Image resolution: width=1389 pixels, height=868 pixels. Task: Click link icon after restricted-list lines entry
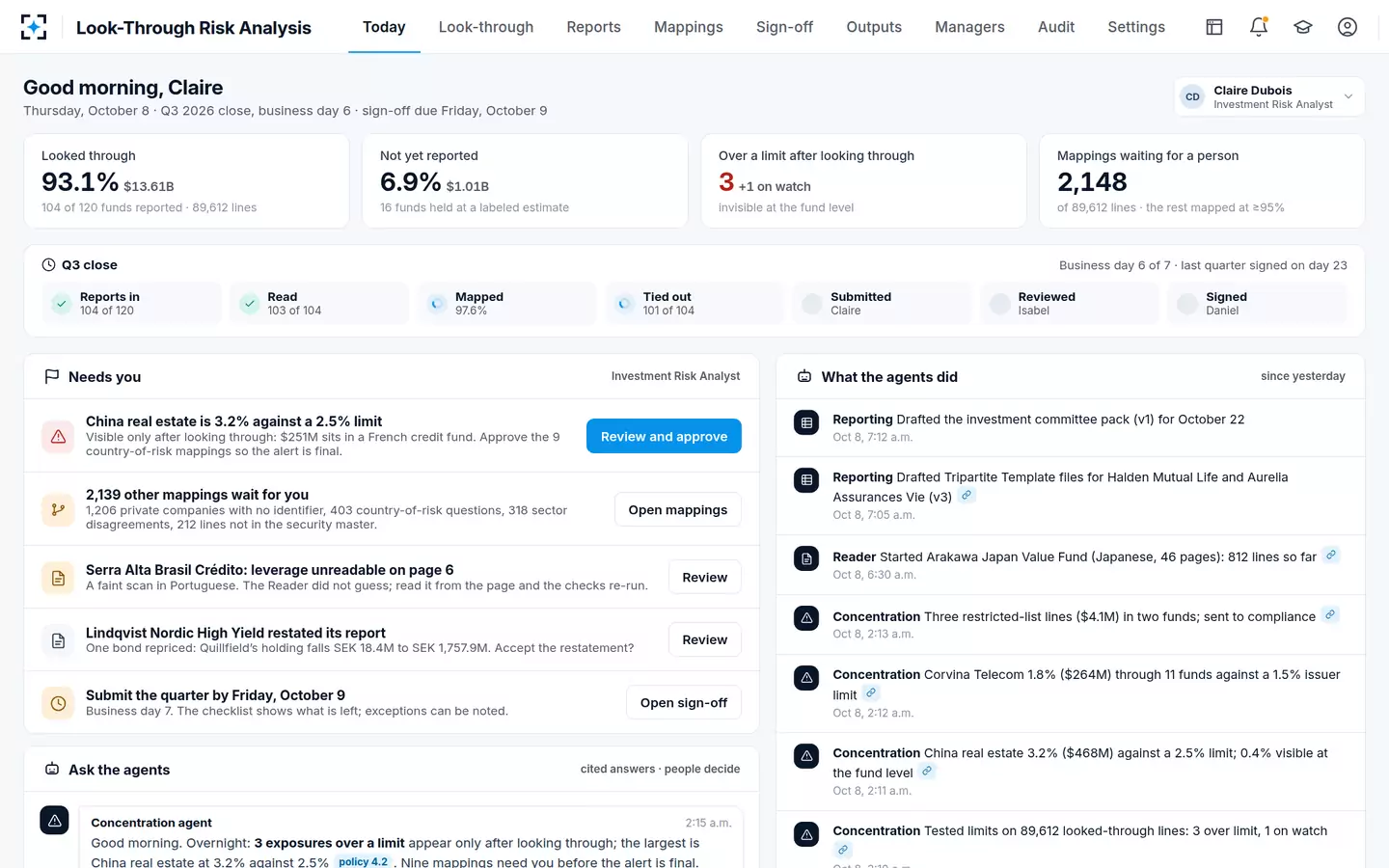[x=1330, y=615]
